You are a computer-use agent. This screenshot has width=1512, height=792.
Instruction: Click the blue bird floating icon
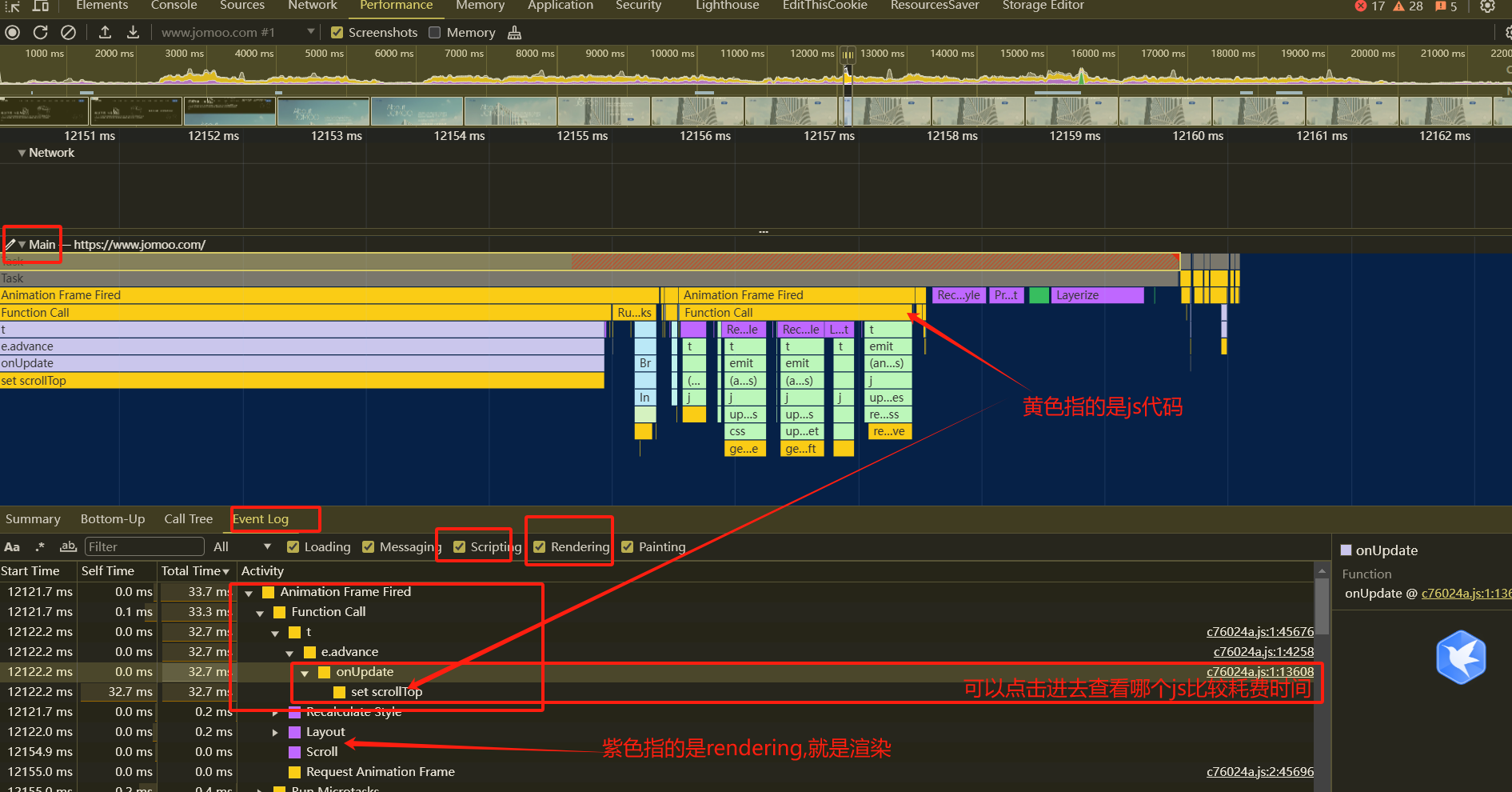1461,657
